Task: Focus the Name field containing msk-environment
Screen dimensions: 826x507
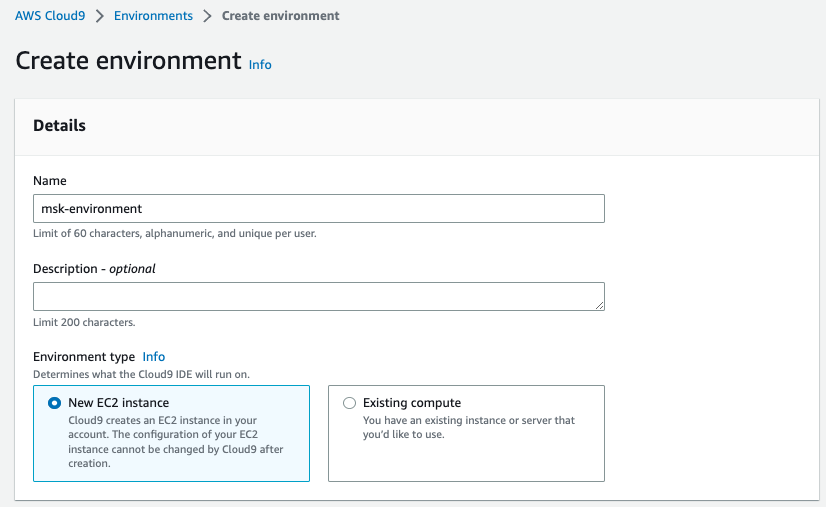Action: point(319,209)
